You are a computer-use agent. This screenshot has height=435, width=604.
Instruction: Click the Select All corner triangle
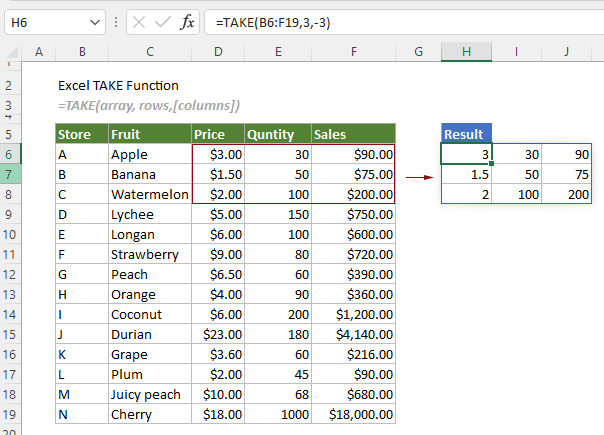[x=14, y=52]
